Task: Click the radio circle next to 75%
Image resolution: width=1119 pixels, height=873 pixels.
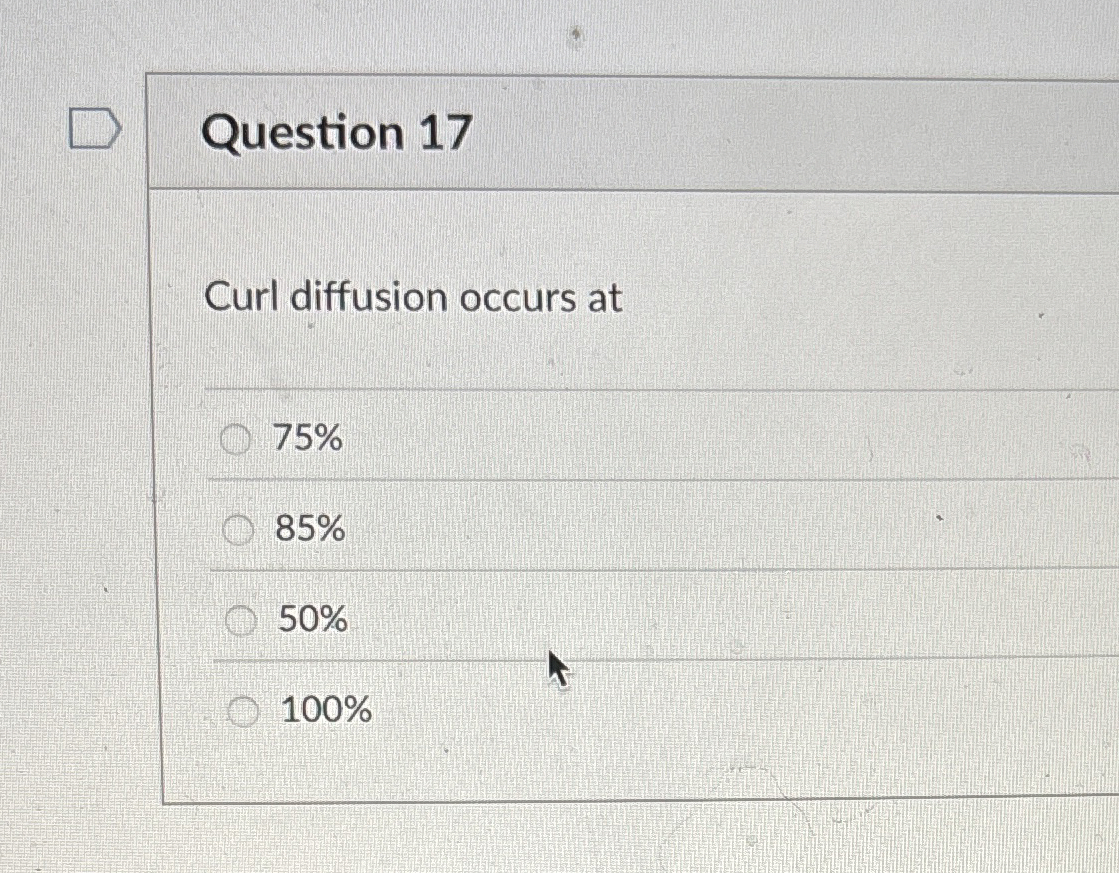Action: 238,438
